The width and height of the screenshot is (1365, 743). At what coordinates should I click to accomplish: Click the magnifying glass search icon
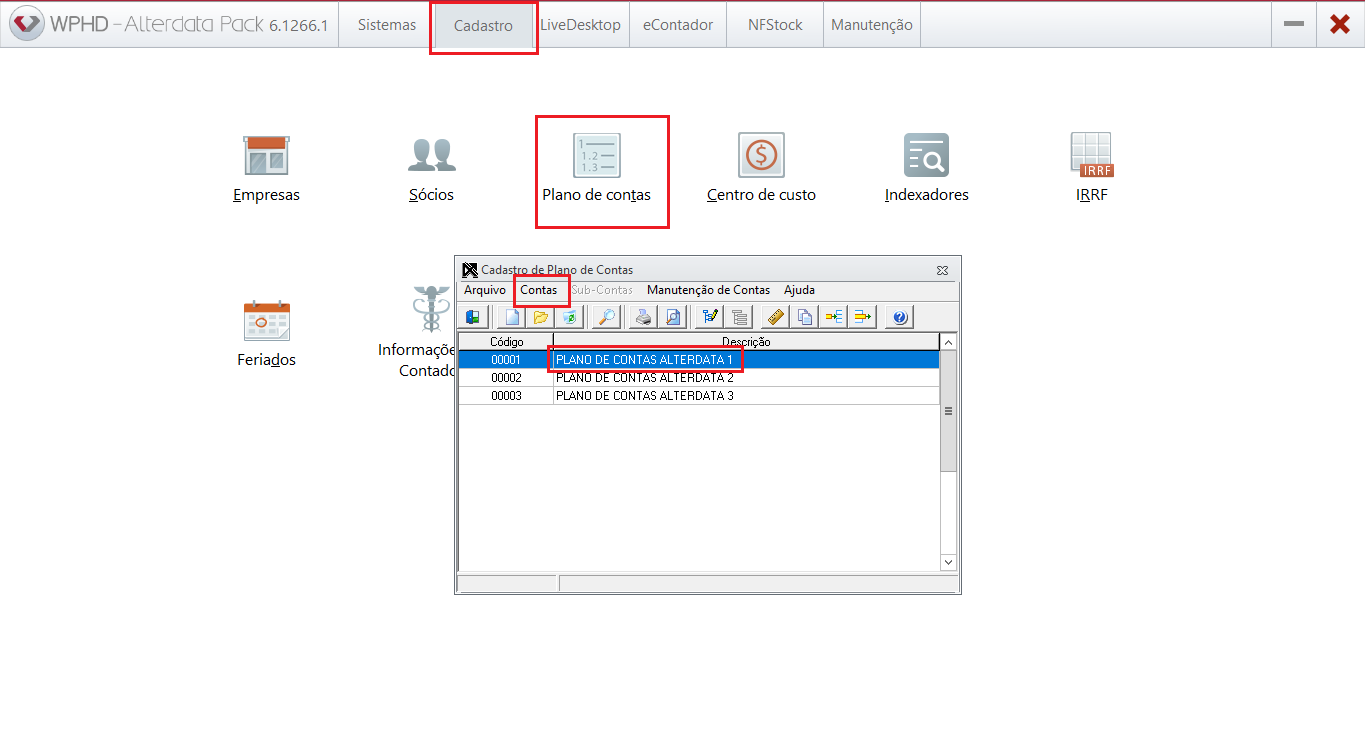pyautogui.click(x=606, y=317)
